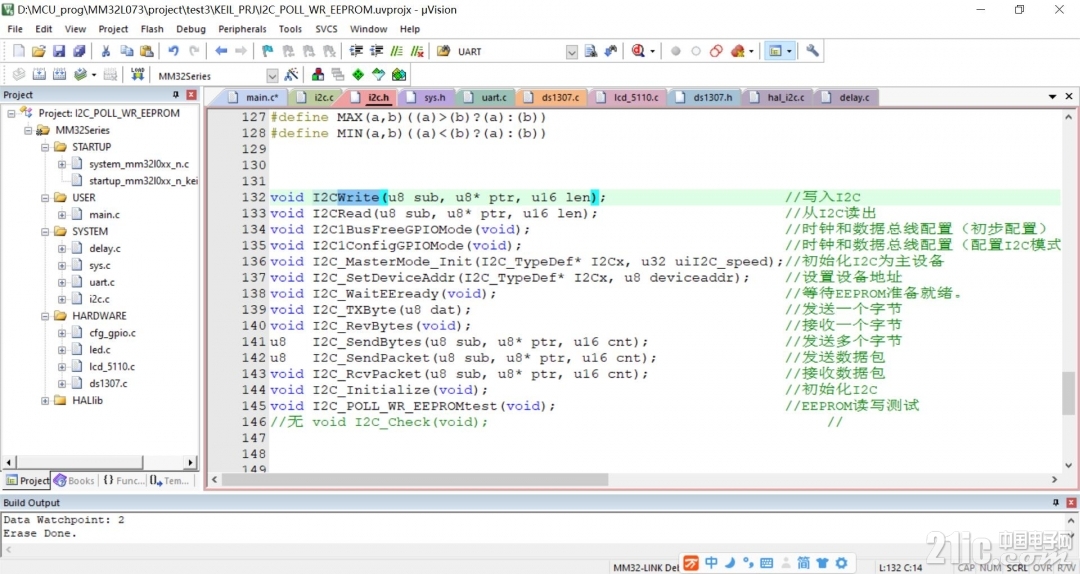Screen dimensions: 1080x574
Task: Open the File menu
Action: pyautogui.click(x=15, y=29)
